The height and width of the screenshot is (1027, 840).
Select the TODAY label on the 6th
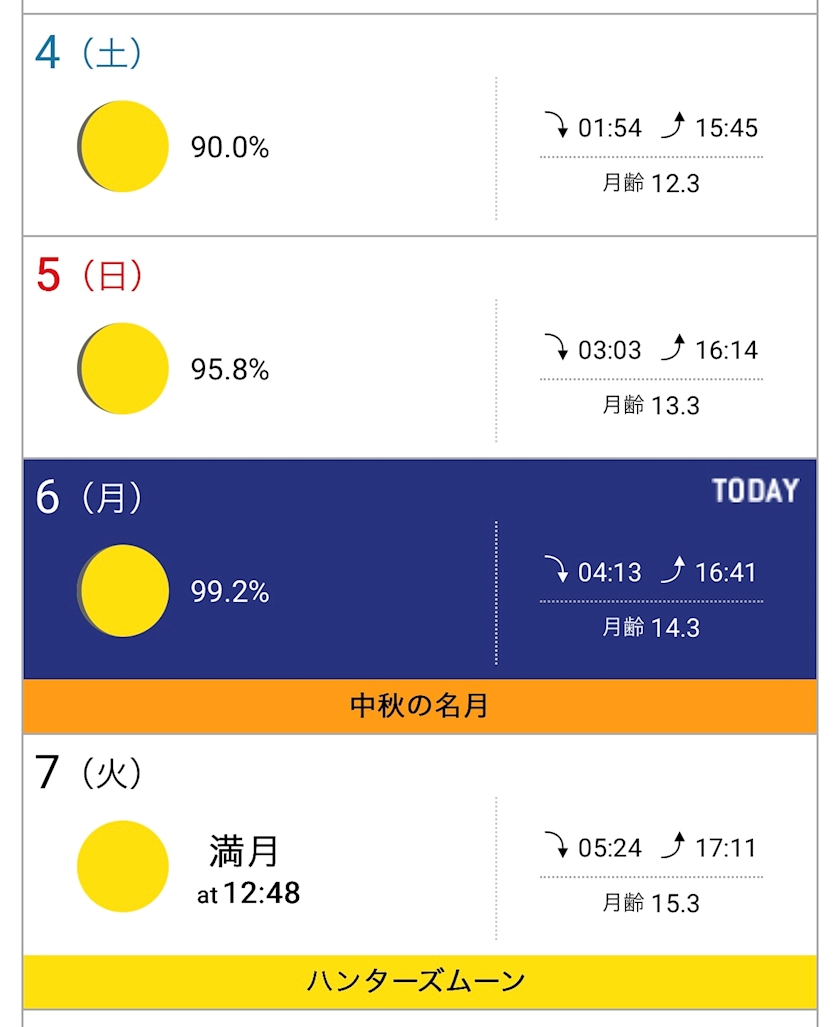[x=755, y=491]
